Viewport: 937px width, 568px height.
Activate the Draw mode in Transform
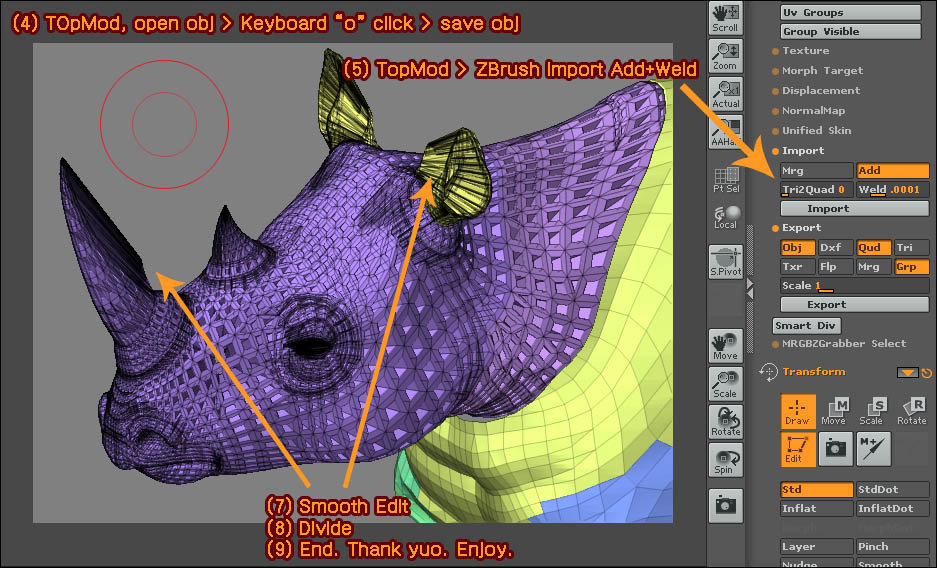tap(798, 411)
